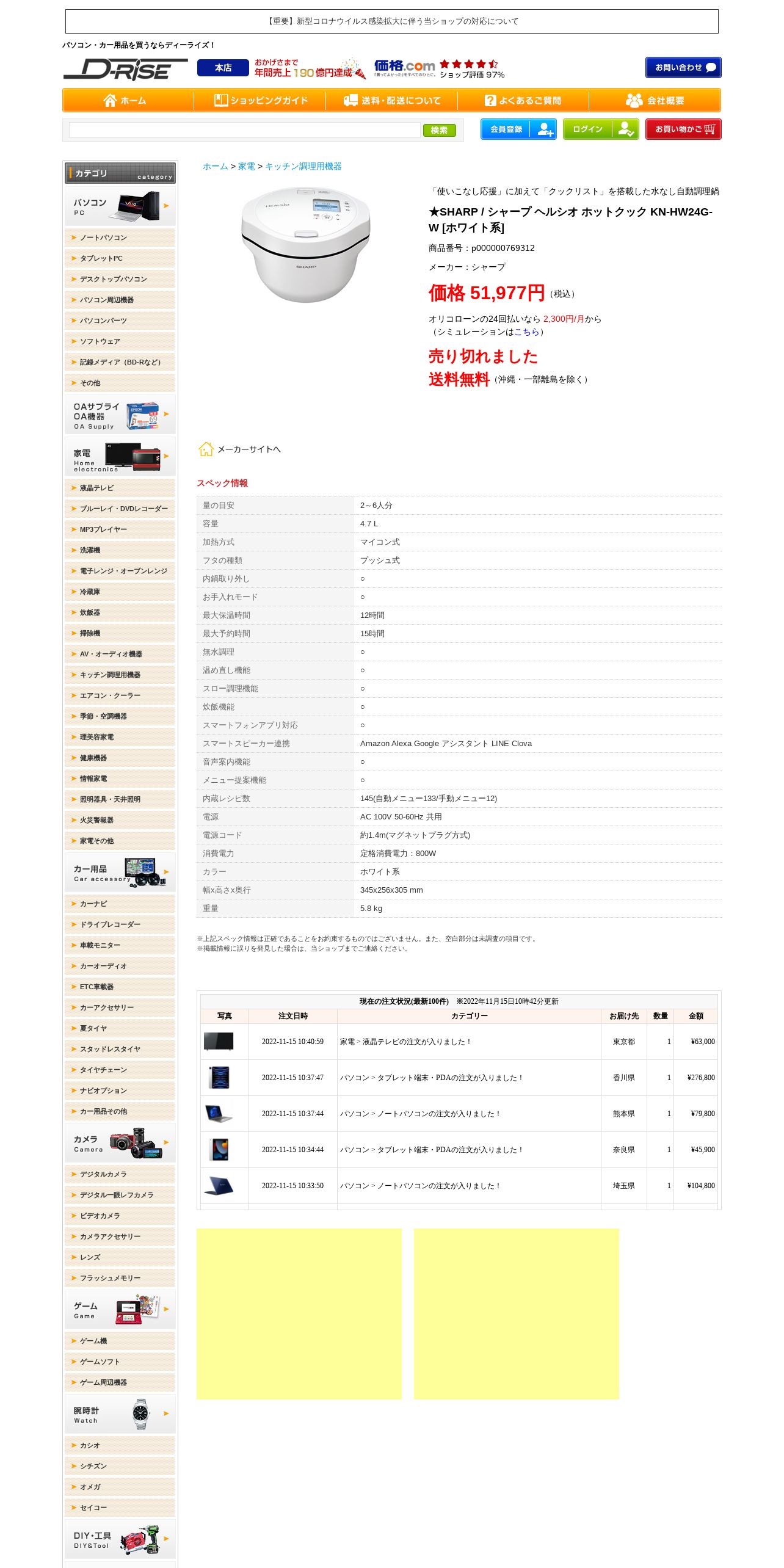Click the Hot Cook product image
The width and height of the screenshot is (784, 1568).
click(x=306, y=245)
